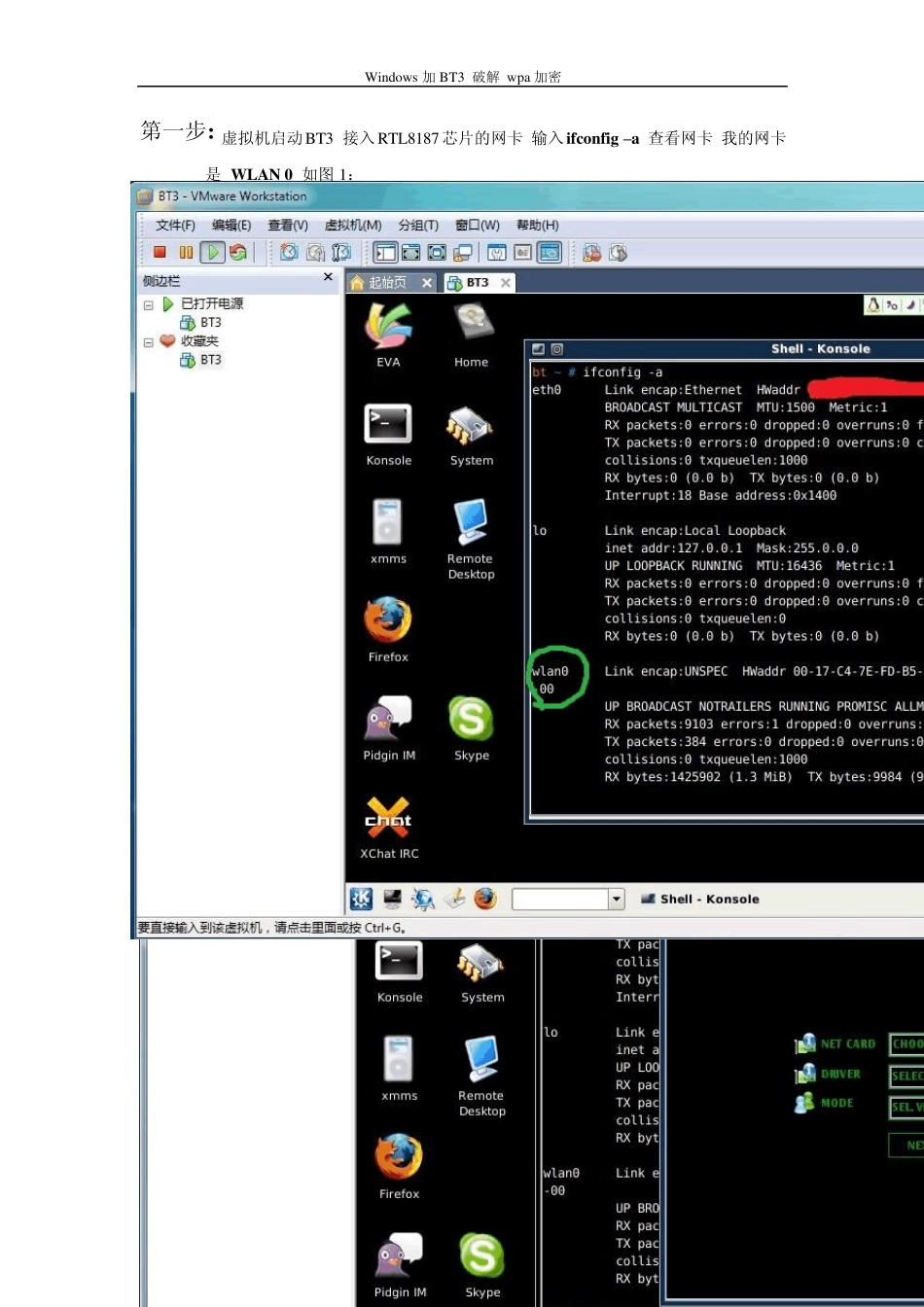Open the EVA desktop icon
The width and height of the screenshot is (924, 1307).
(388, 335)
